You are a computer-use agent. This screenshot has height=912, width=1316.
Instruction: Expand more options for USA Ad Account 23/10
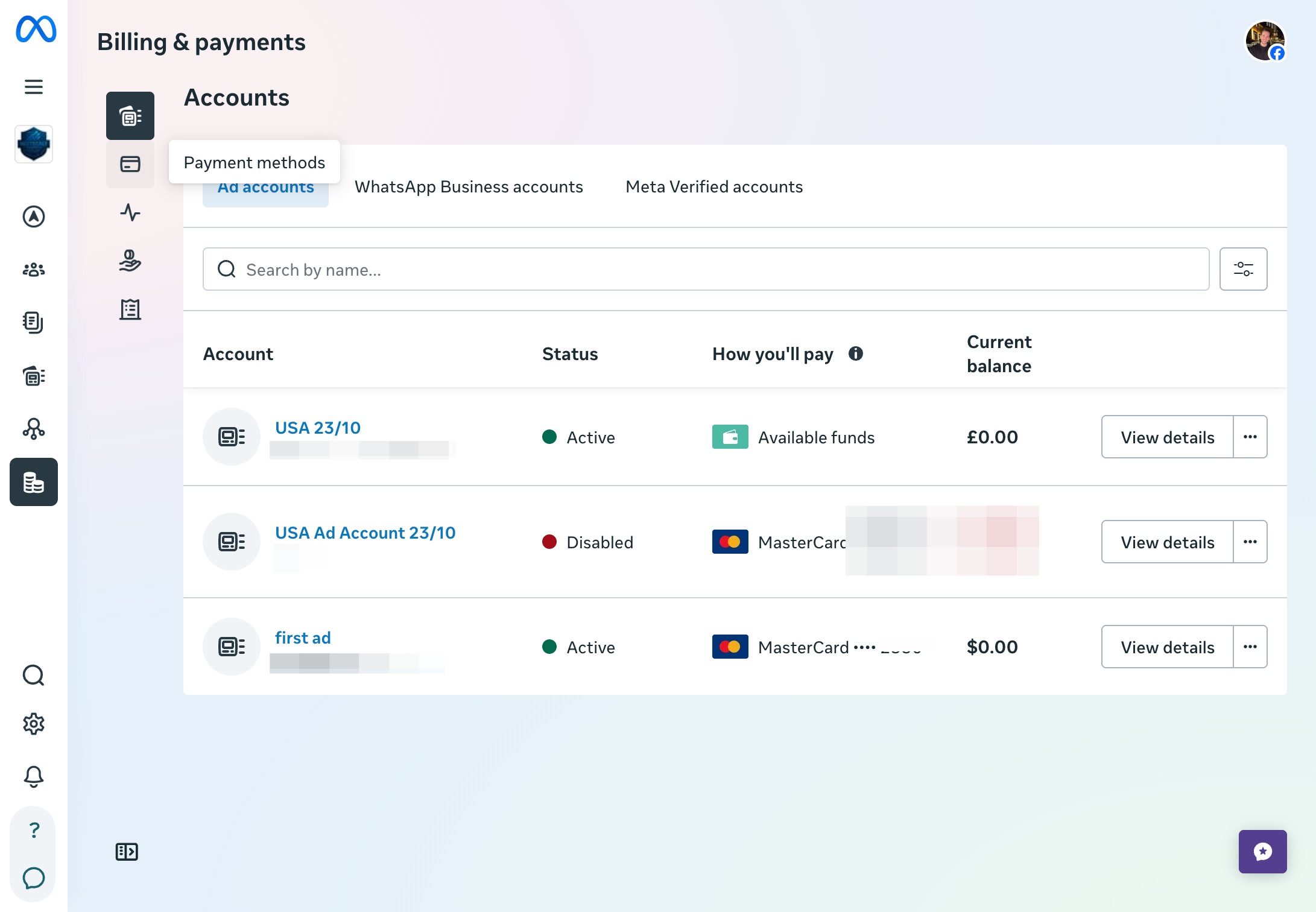[x=1250, y=542]
